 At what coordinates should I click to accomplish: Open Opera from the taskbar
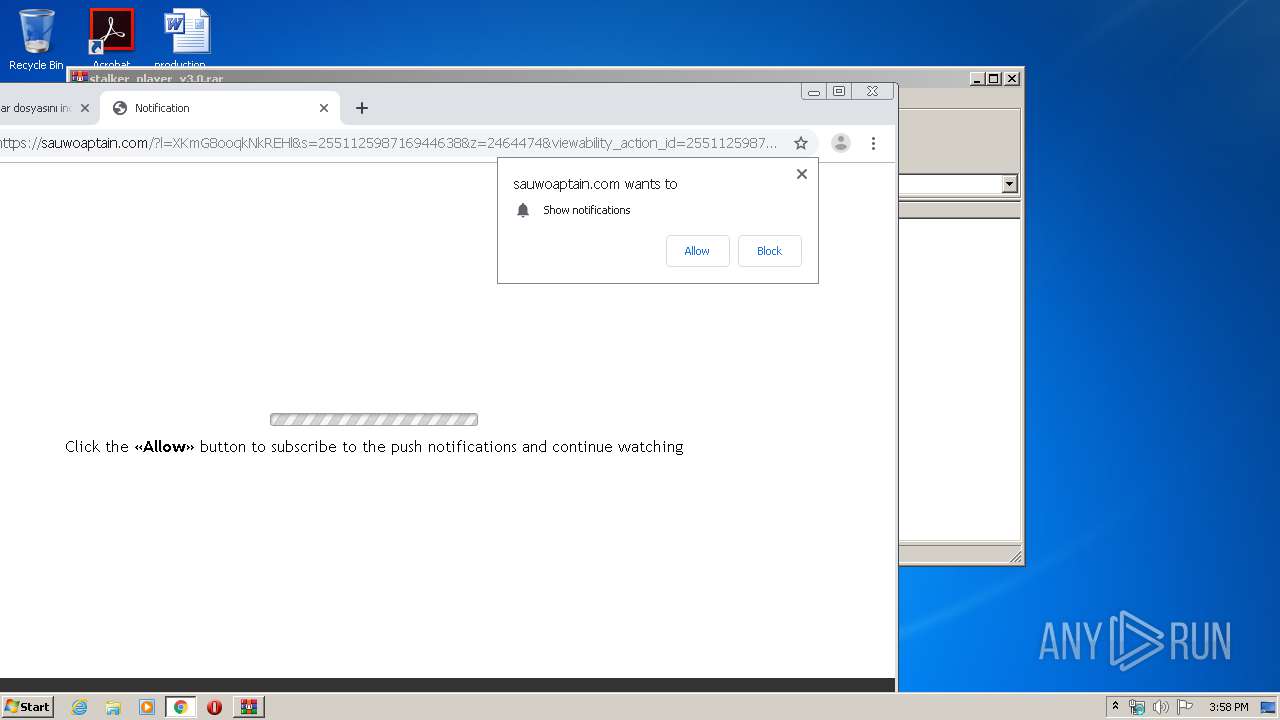[214, 707]
